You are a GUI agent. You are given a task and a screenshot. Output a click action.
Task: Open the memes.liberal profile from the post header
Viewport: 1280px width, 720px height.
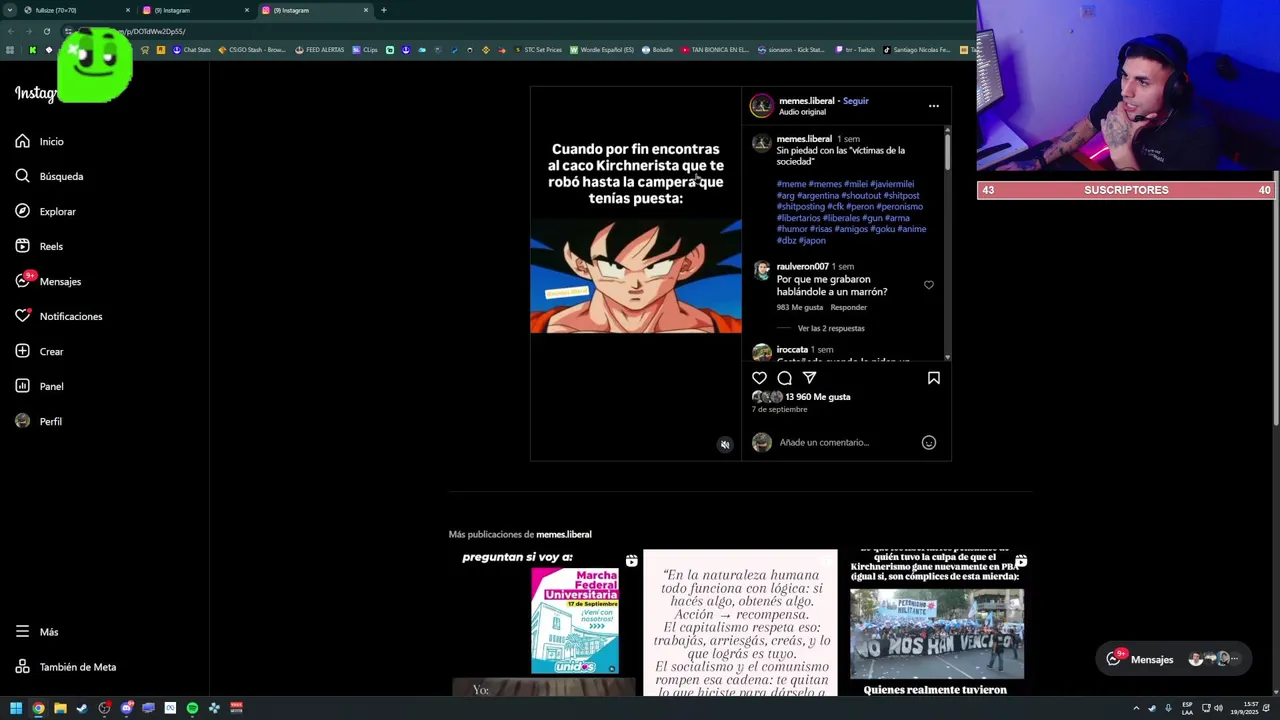tap(806, 101)
